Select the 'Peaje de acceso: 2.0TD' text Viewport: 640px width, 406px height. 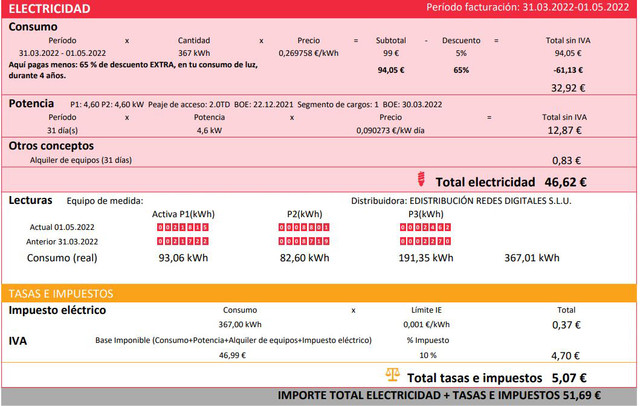click(189, 104)
